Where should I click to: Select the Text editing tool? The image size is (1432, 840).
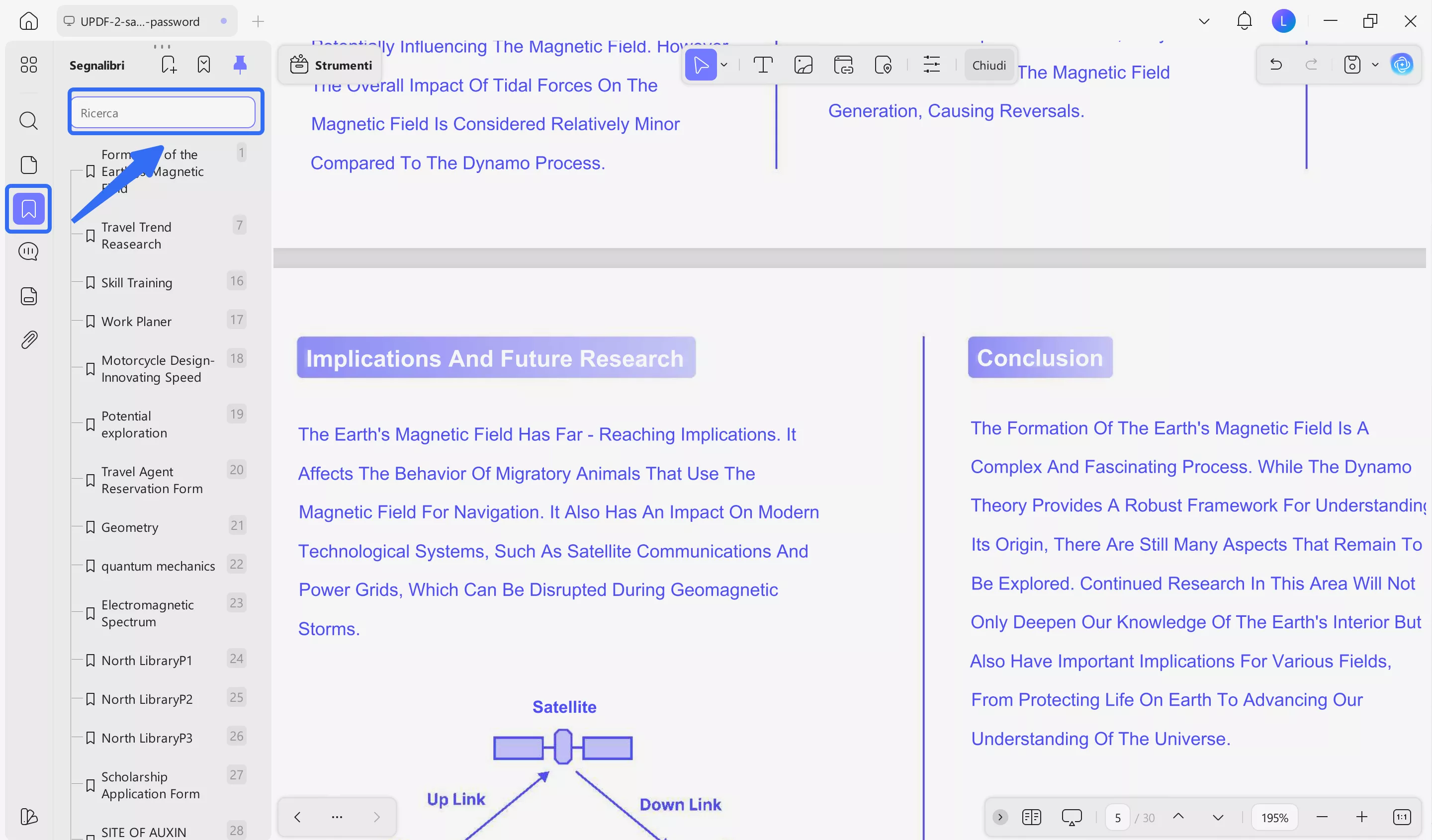tap(763, 64)
